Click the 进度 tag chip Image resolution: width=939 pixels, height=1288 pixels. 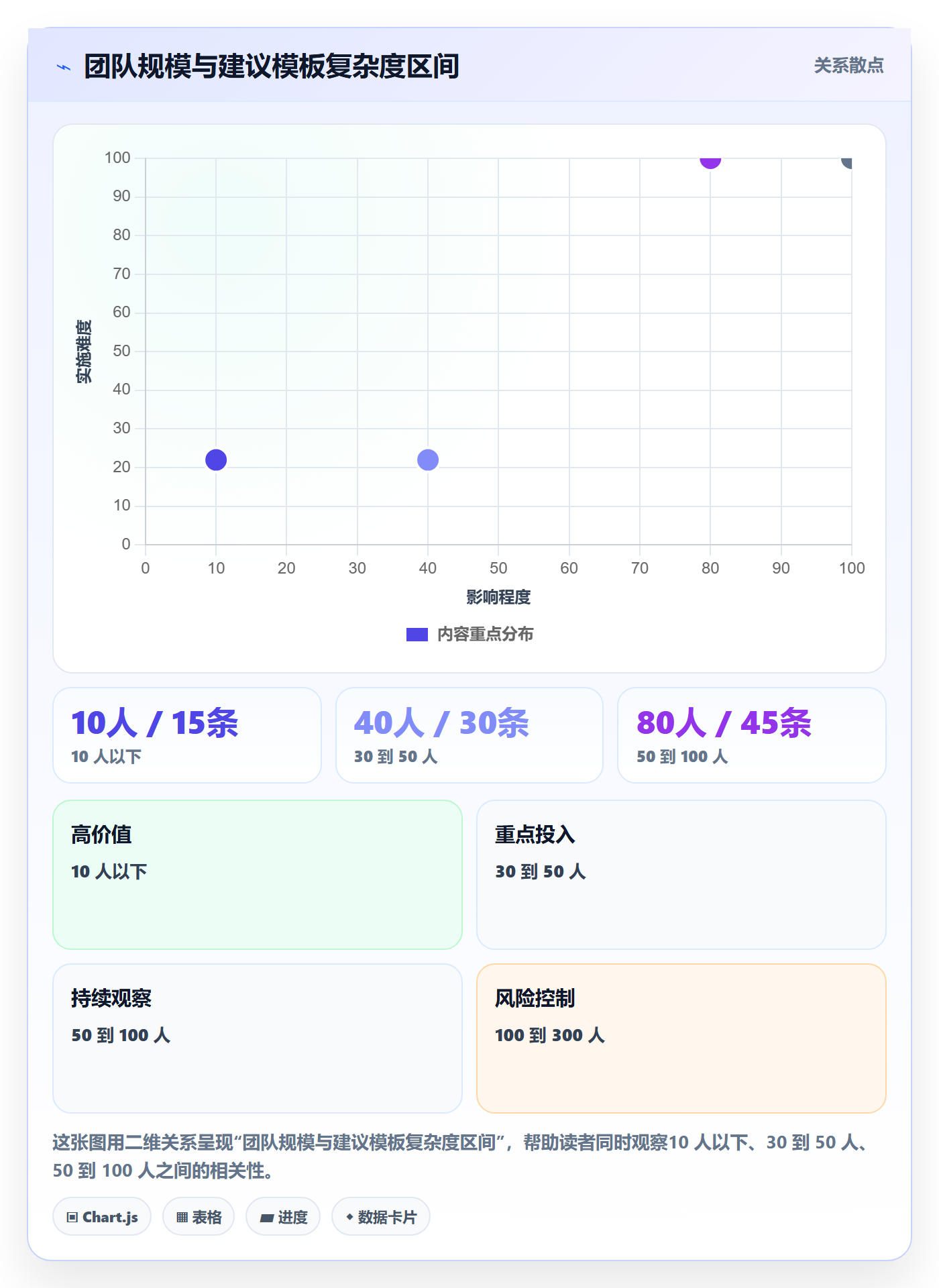[283, 1217]
